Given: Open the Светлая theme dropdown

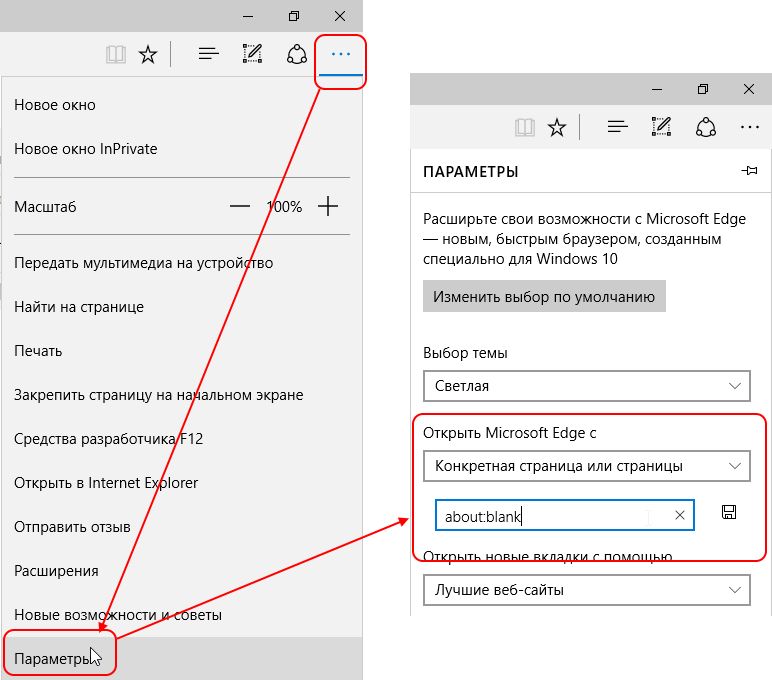Looking at the screenshot, I should tap(586, 386).
